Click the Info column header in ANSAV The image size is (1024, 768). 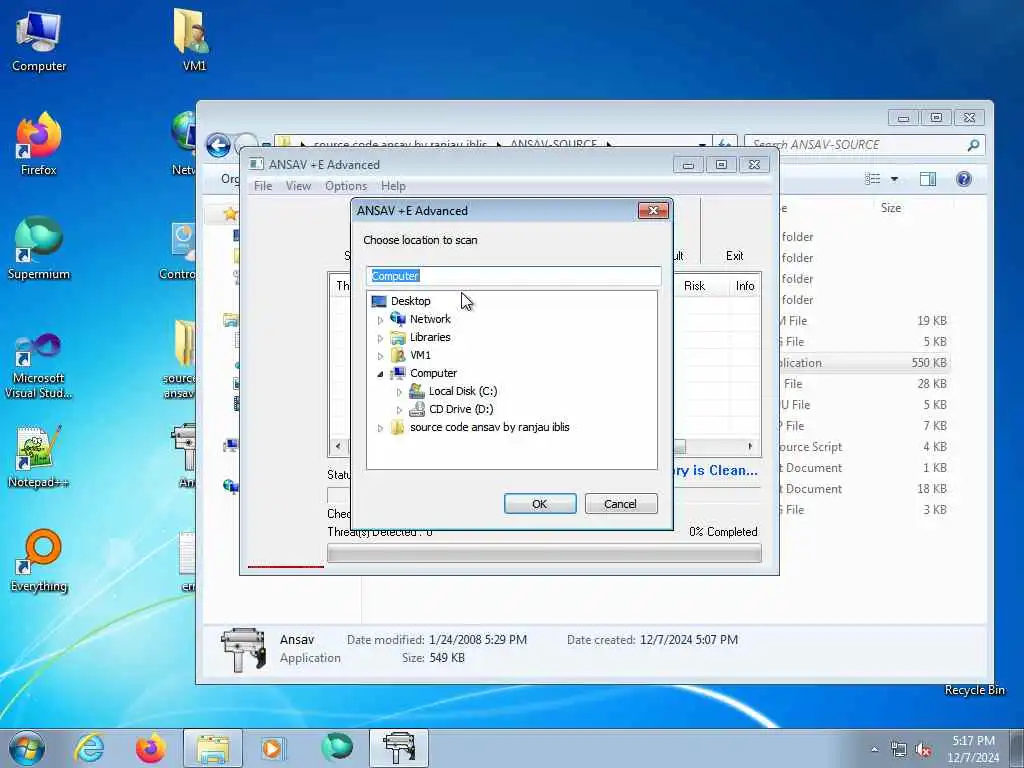click(x=744, y=285)
